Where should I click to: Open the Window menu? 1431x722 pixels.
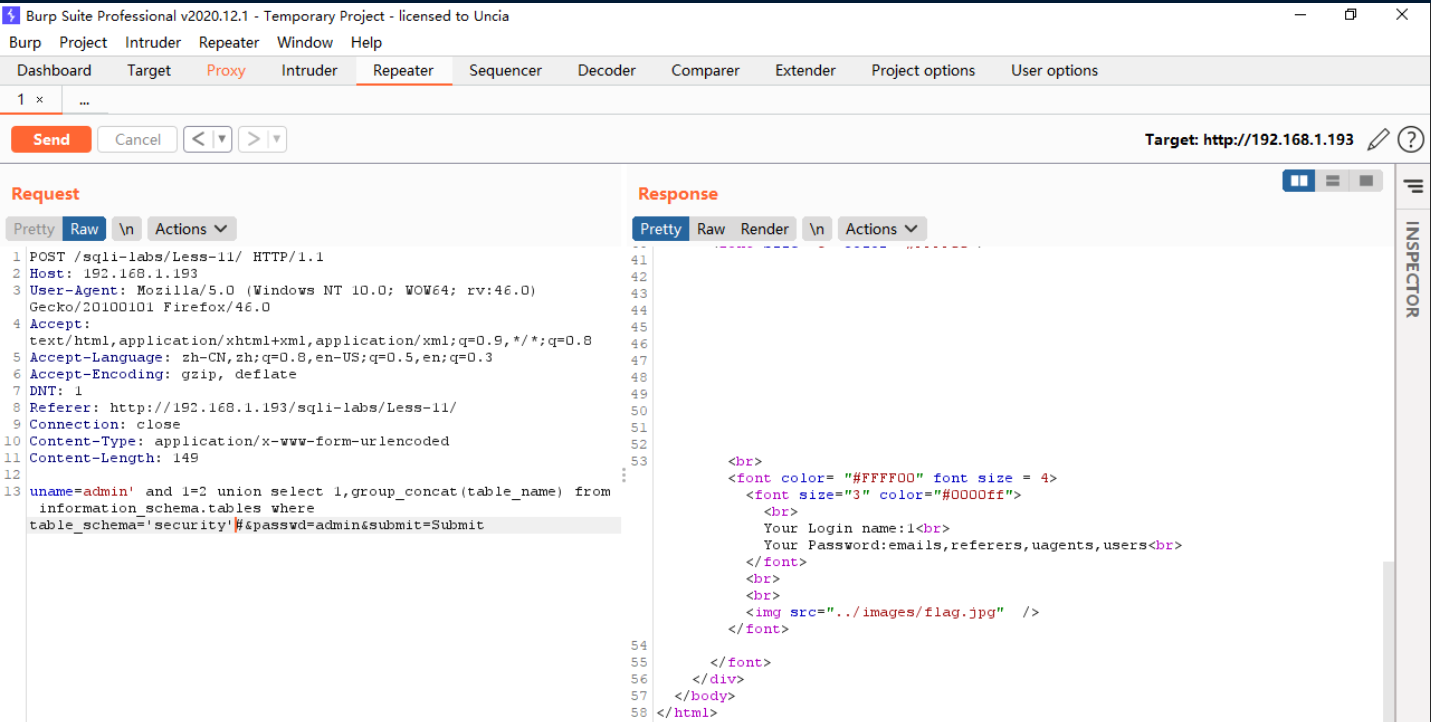(x=305, y=42)
